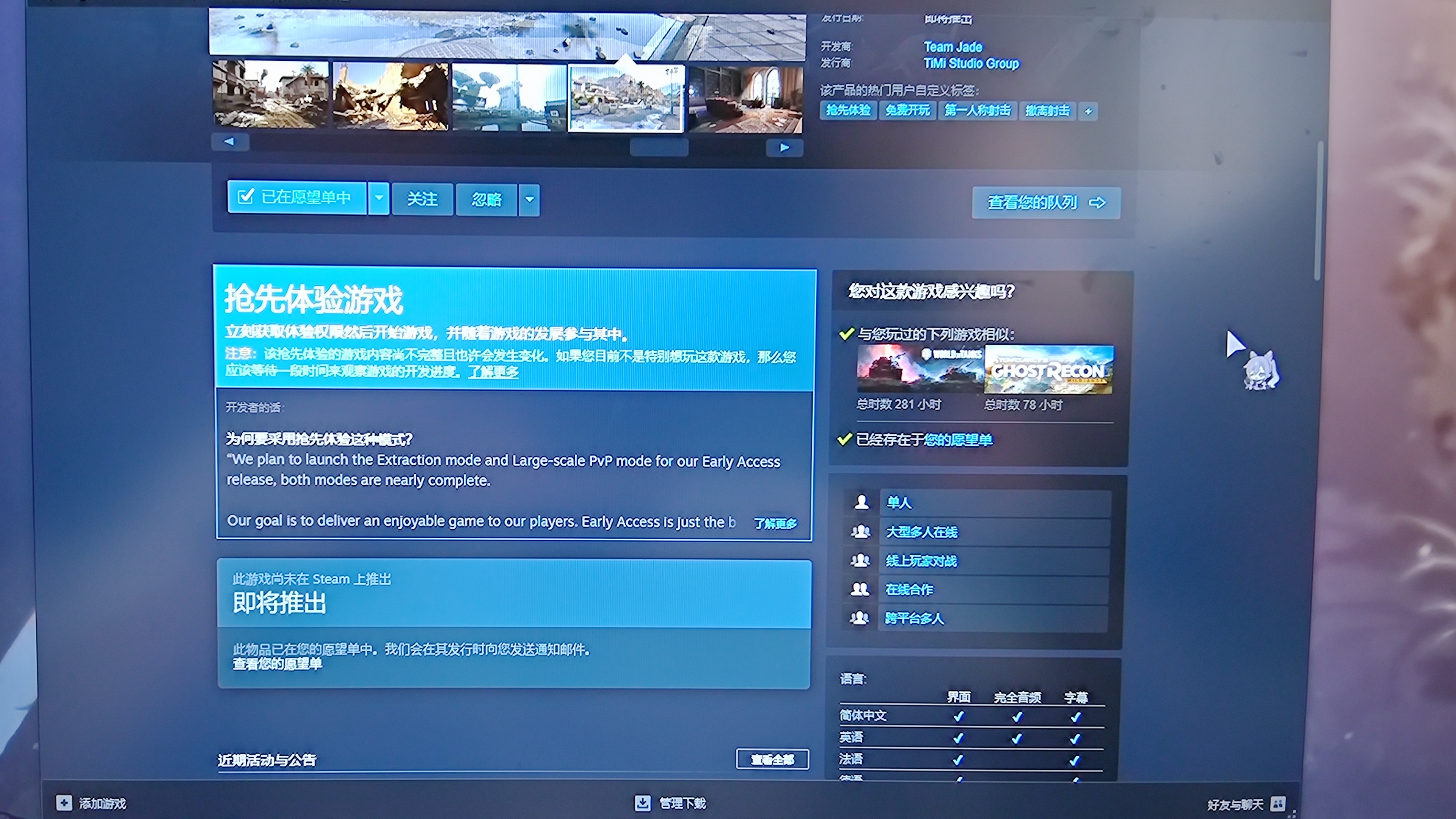Click the 跨平台多人 category icon

tap(859, 618)
